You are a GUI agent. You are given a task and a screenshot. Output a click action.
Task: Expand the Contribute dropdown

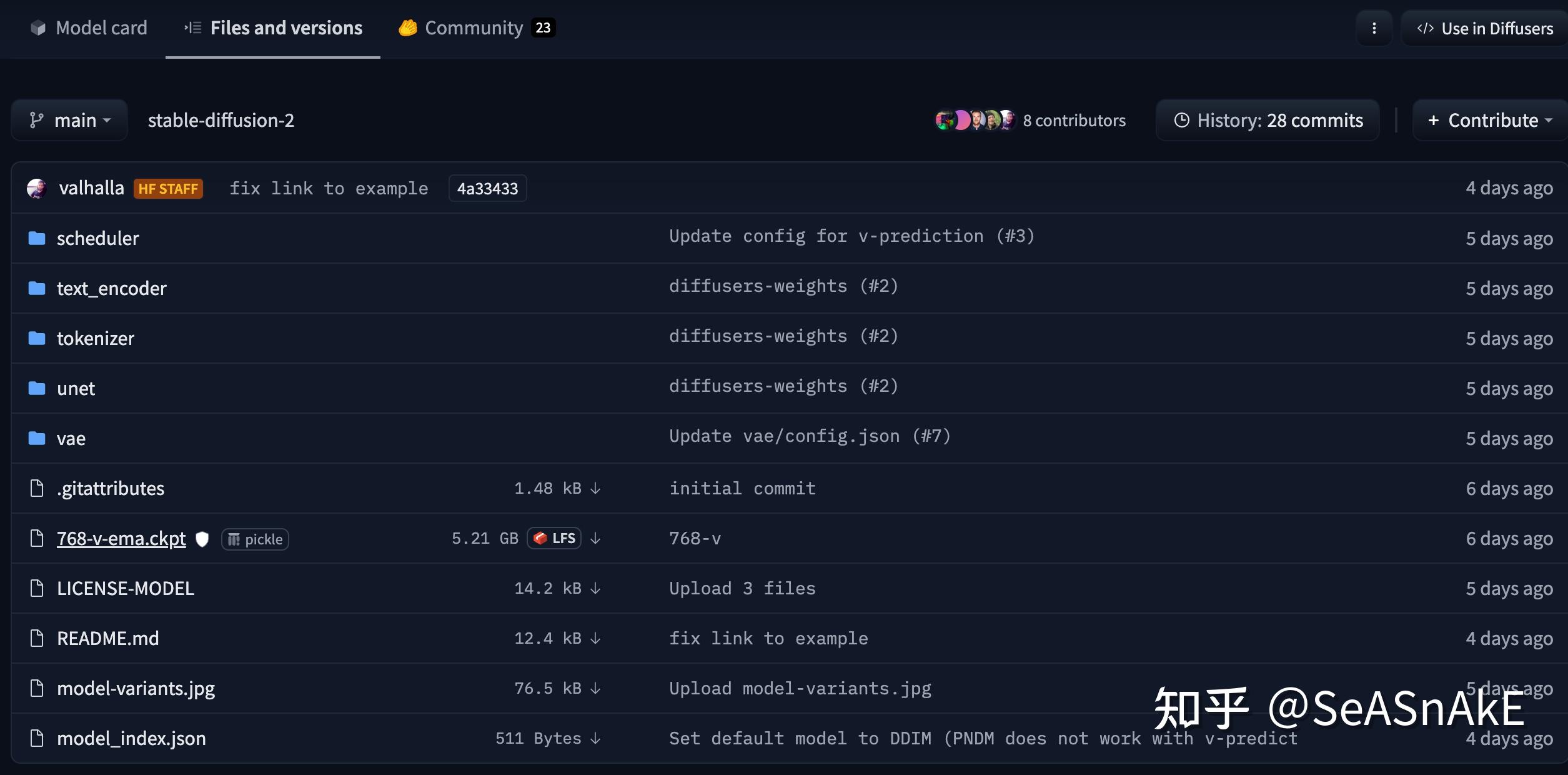tap(1489, 120)
